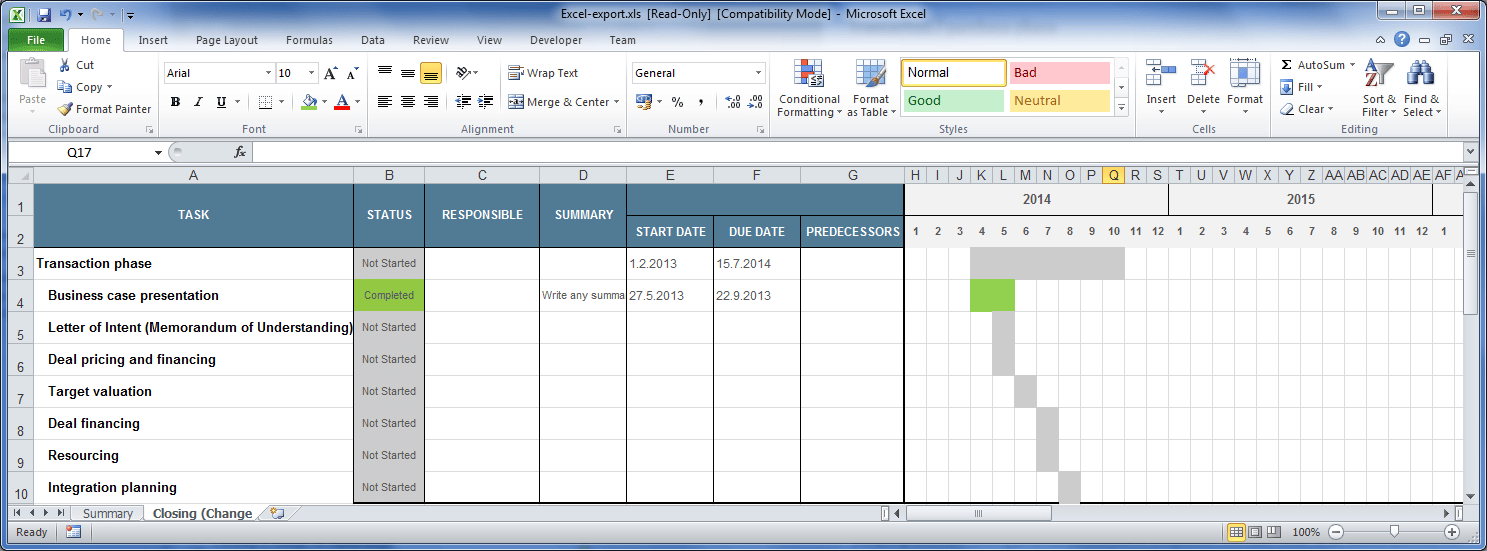
Task: Click the Cut scissors icon
Action: pyautogui.click(x=65, y=65)
